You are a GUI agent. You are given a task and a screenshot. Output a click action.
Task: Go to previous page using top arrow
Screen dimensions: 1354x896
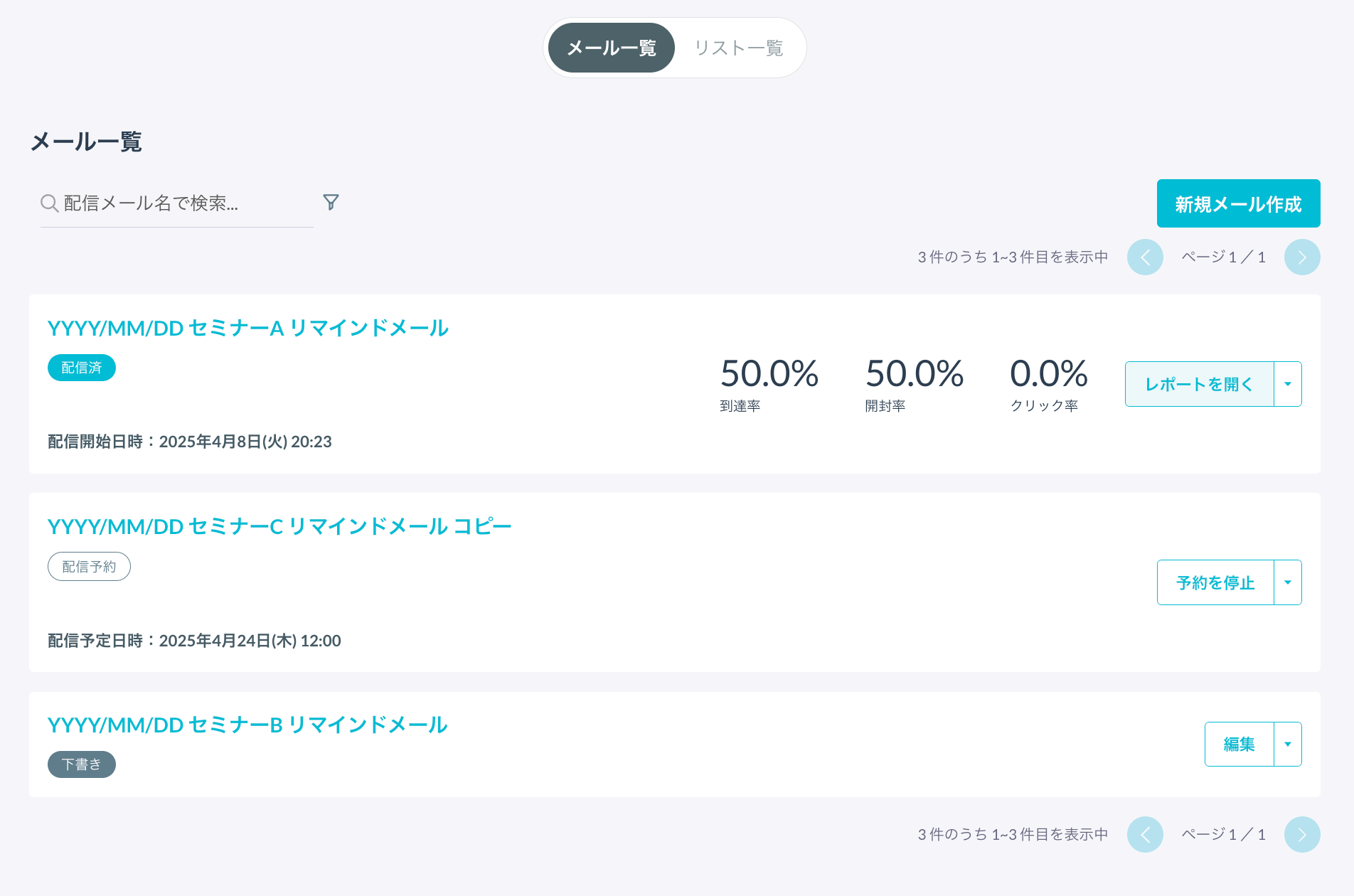click(1145, 257)
